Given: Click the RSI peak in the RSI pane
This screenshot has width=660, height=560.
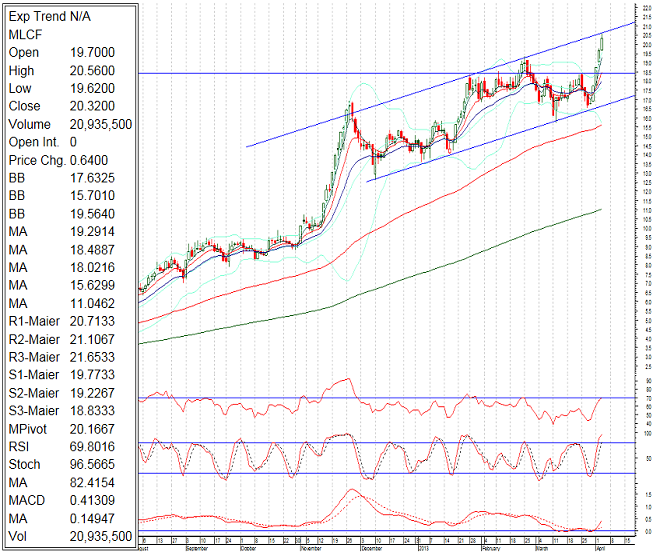Looking at the screenshot, I should pos(346,379).
